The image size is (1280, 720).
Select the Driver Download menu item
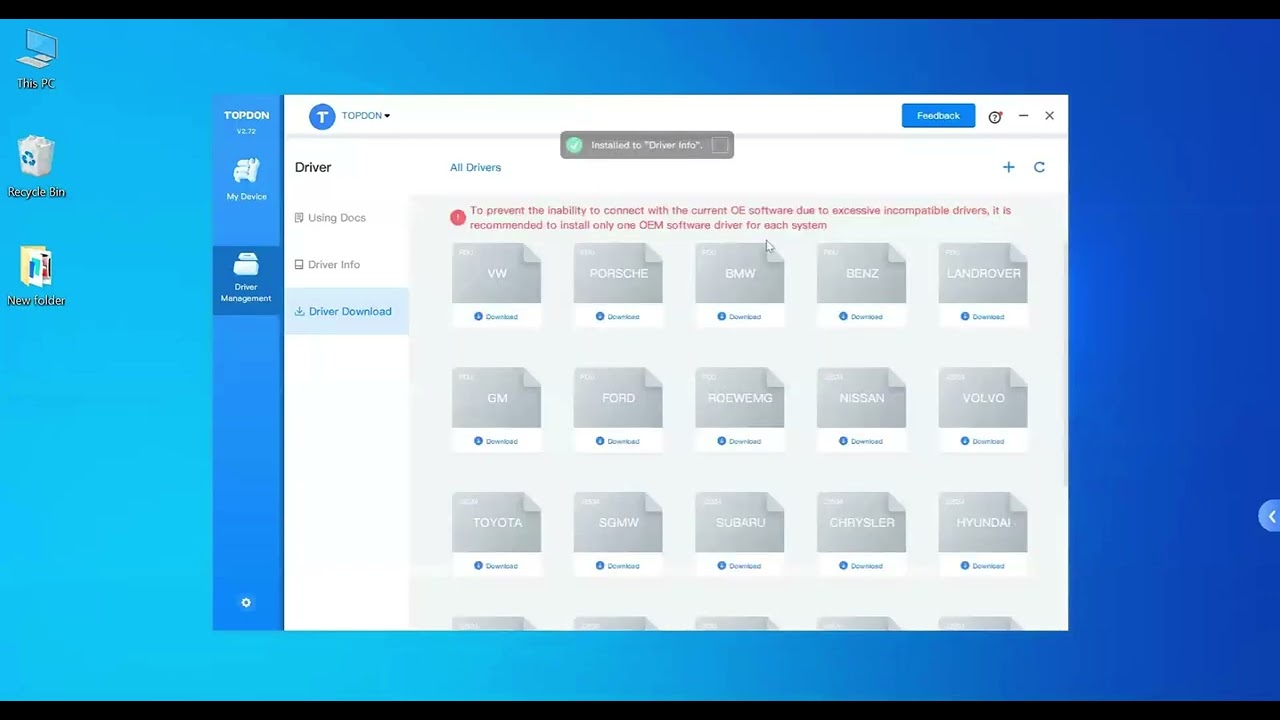click(x=346, y=311)
